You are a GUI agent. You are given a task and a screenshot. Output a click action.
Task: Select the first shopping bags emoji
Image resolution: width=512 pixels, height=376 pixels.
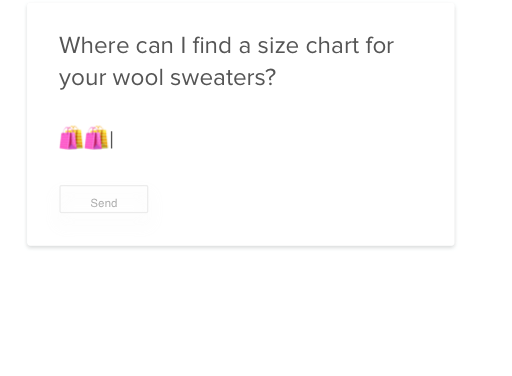tap(71, 138)
